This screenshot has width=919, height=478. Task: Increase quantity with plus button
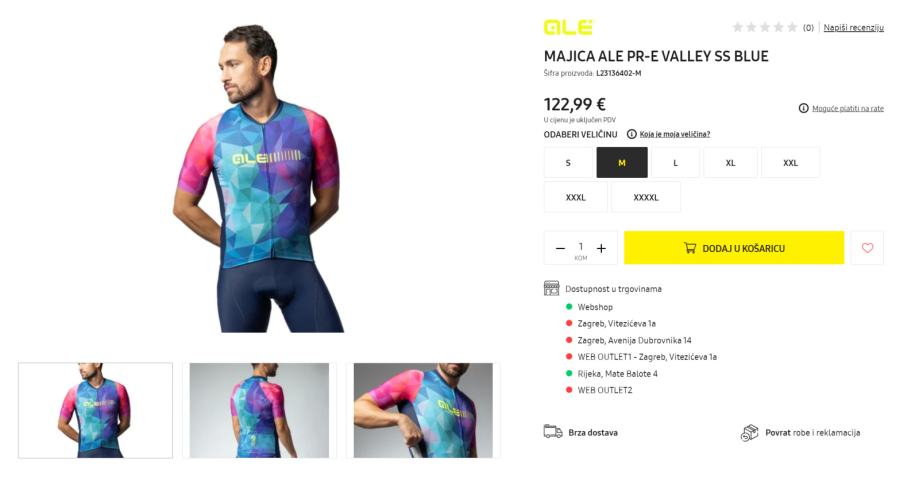coord(601,248)
